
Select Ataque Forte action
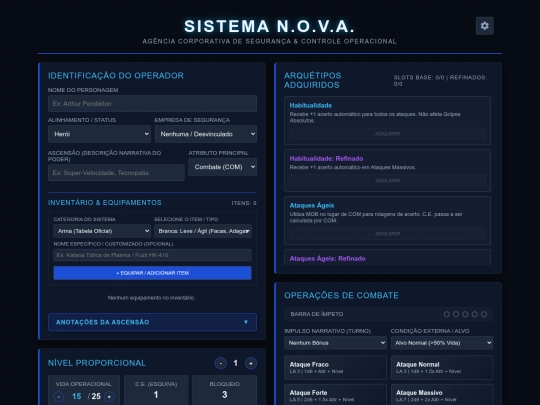[335, 395]
